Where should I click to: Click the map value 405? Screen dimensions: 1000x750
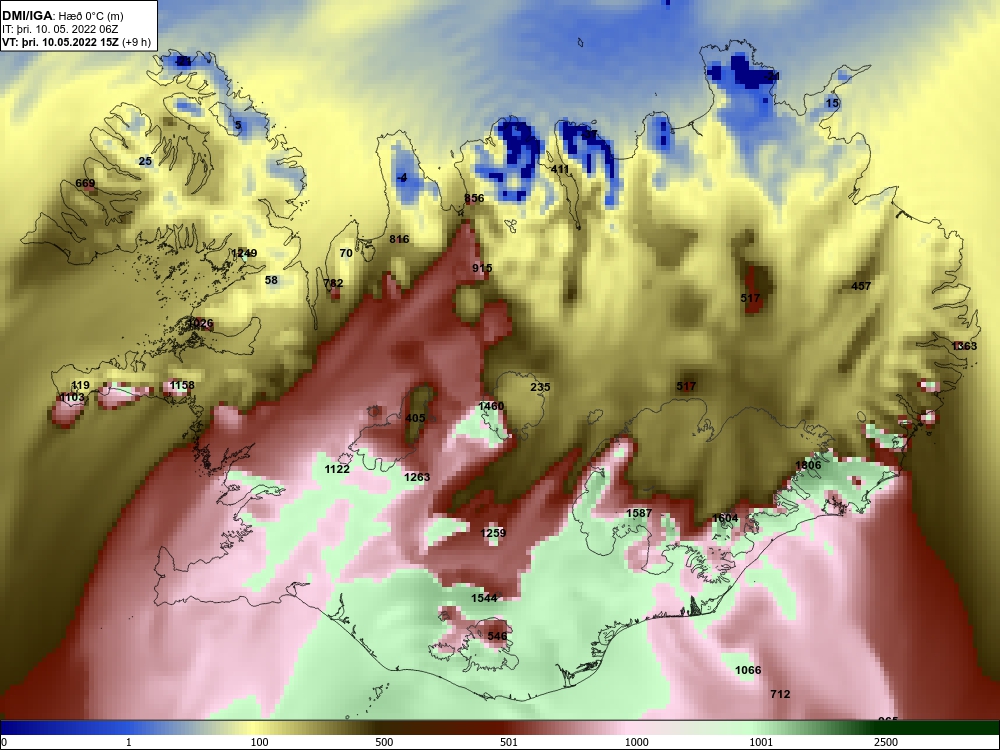[415, 418]
